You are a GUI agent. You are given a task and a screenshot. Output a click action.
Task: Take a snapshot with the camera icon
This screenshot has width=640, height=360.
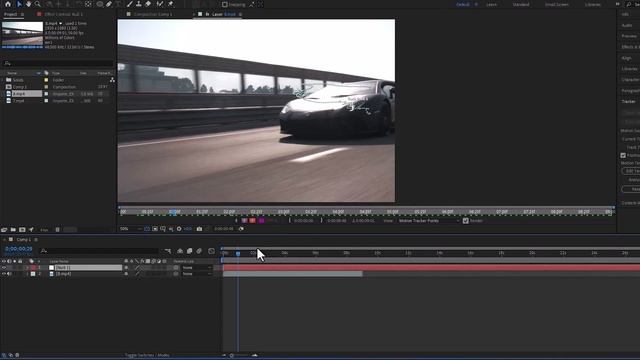(199, 229)
